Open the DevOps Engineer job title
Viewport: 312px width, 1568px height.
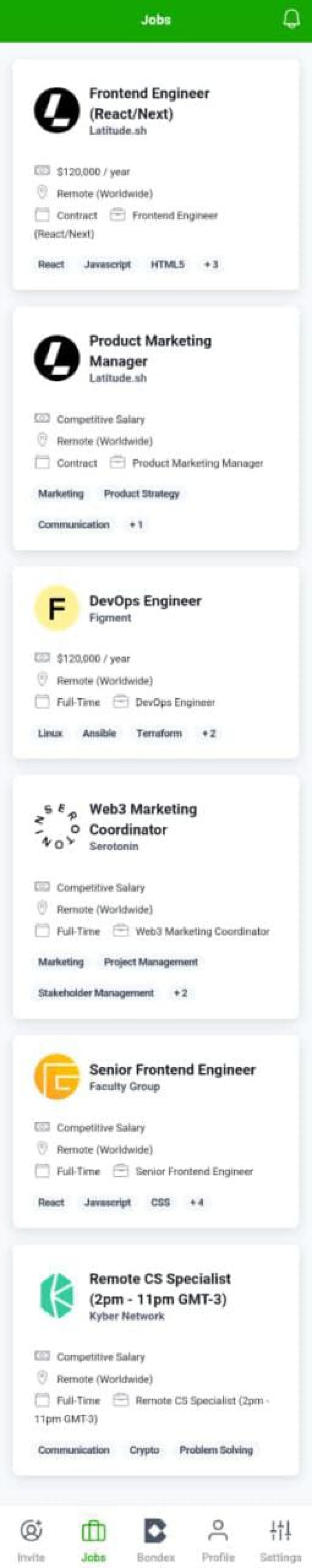[x=145, y=601]
